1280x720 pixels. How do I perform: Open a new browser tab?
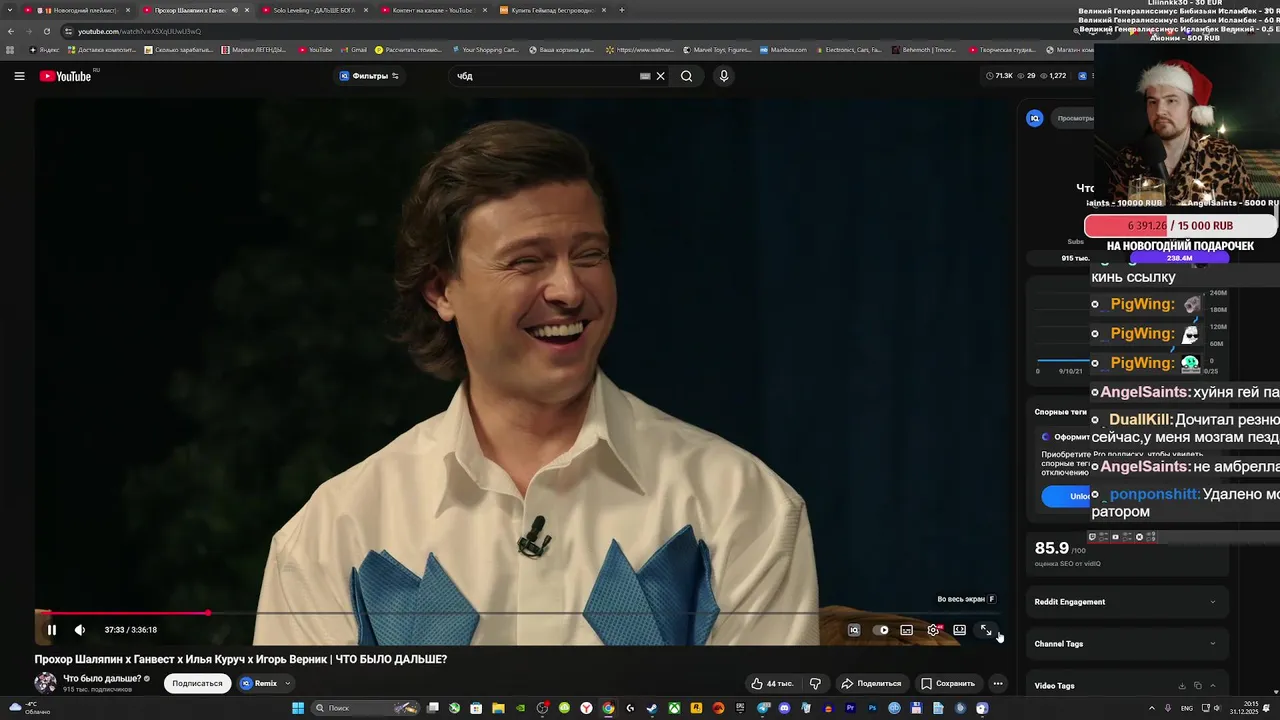coord(622,10)
